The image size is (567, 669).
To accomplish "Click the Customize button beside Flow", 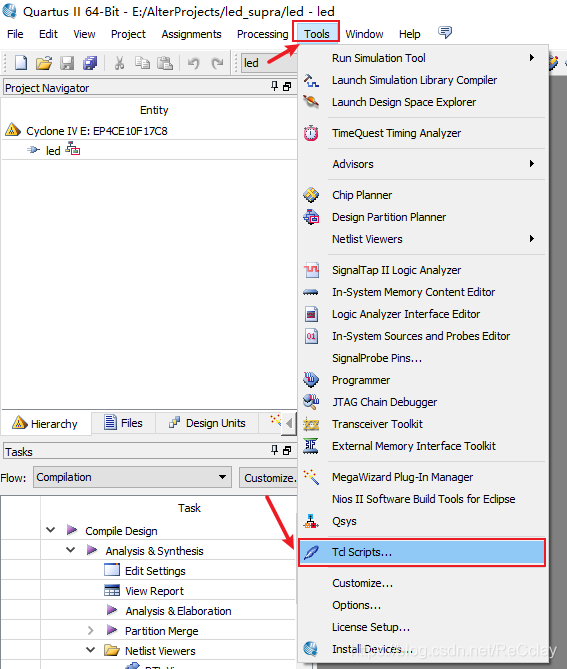I will [x=269, y=478].
